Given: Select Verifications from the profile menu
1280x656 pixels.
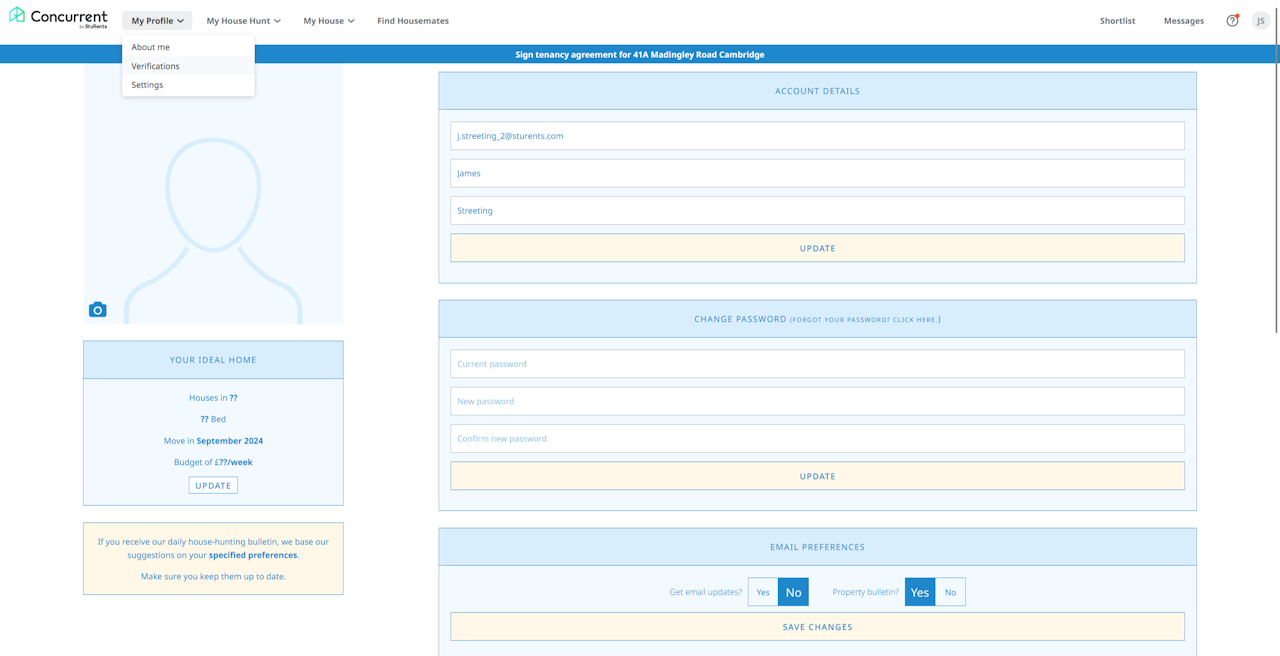Looking at the screenshot, I should (156, 66).
